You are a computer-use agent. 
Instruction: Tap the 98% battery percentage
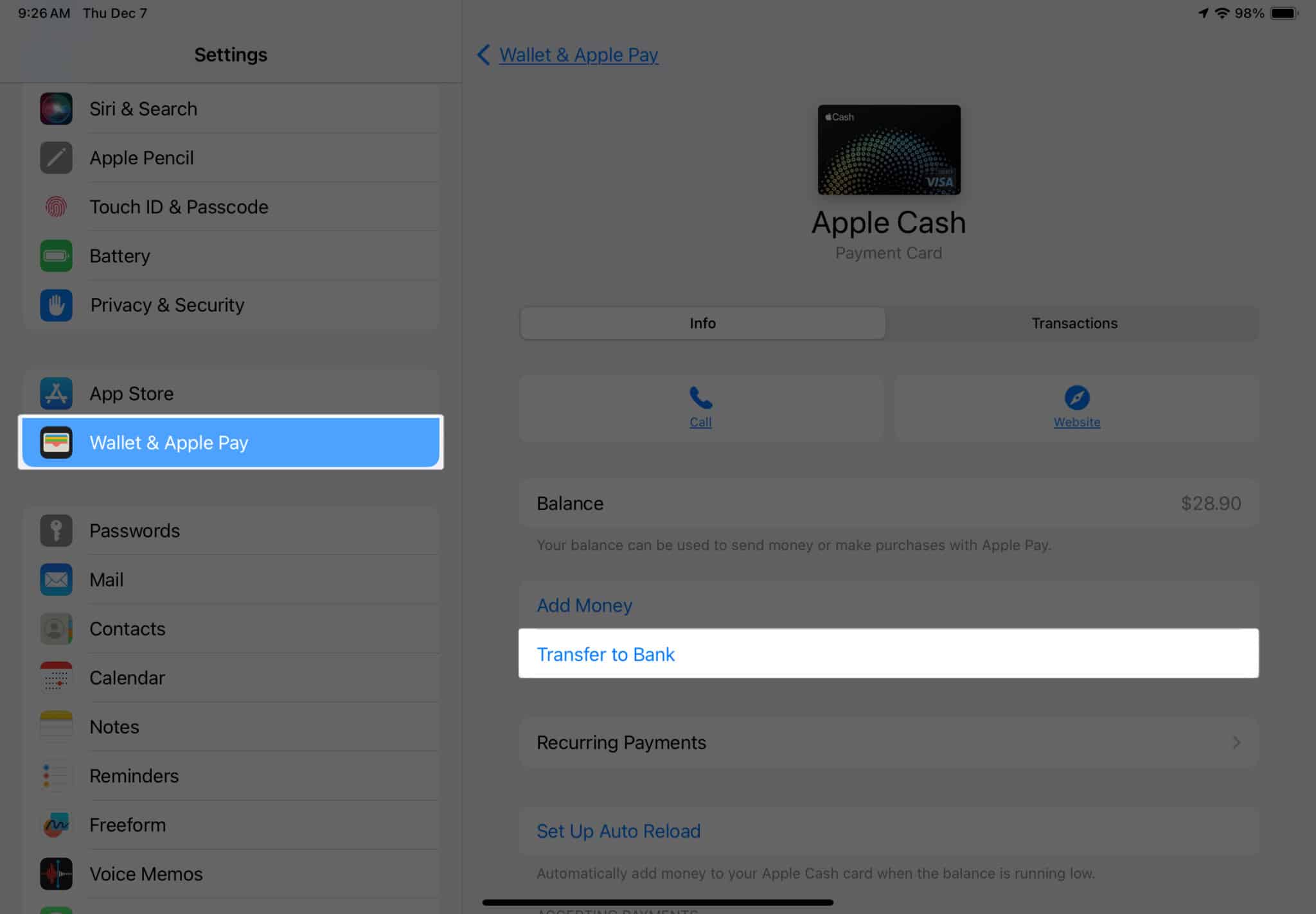(x=1249, y=13)
